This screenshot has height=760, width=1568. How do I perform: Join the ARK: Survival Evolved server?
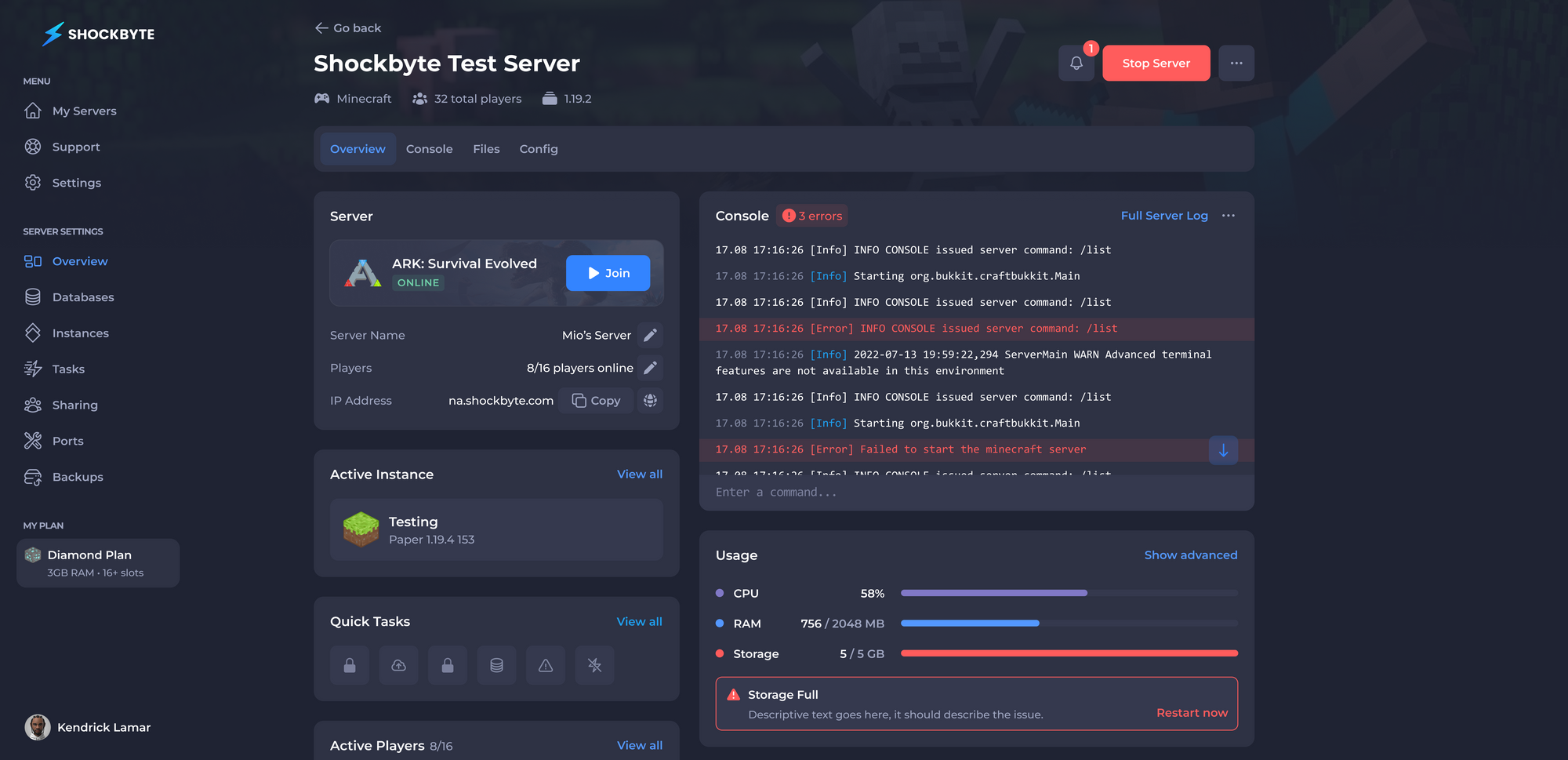point(608,273)
